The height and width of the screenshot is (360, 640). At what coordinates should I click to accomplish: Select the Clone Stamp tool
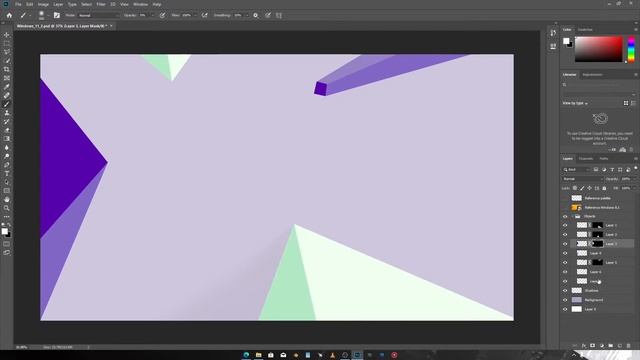tap(7, 113)
